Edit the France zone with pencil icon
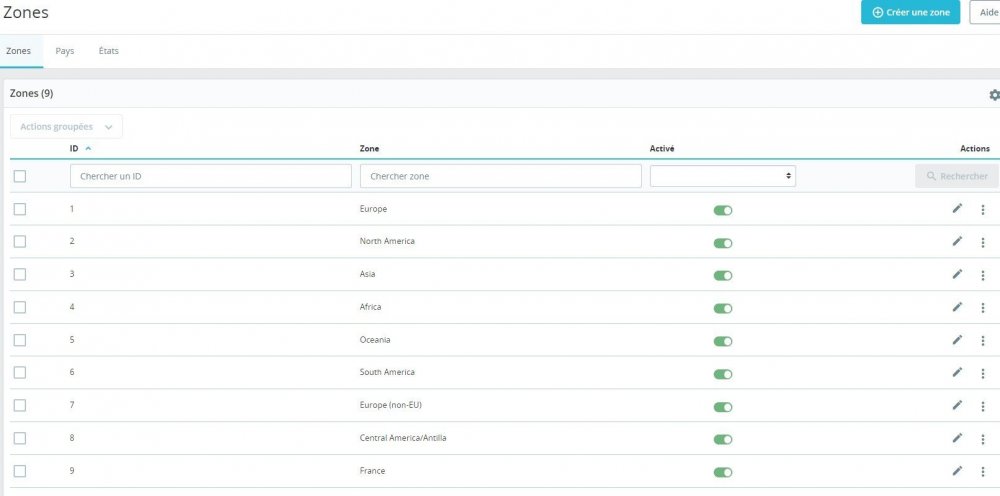Image resolution: width=1000 pixels, height=496 pixels. point(957,471)
